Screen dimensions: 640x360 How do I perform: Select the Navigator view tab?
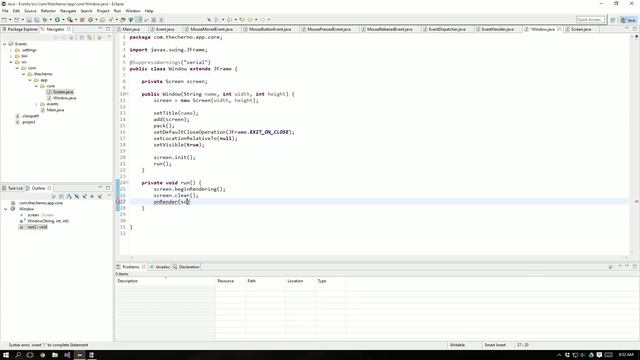pyautogui.click(x=55, y=29)
